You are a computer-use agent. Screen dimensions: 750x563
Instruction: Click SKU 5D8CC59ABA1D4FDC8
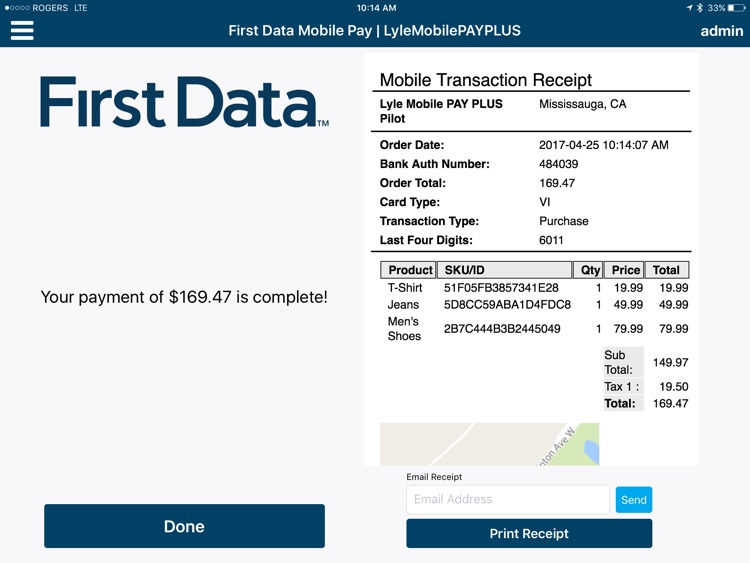click(x=507, y=305)
